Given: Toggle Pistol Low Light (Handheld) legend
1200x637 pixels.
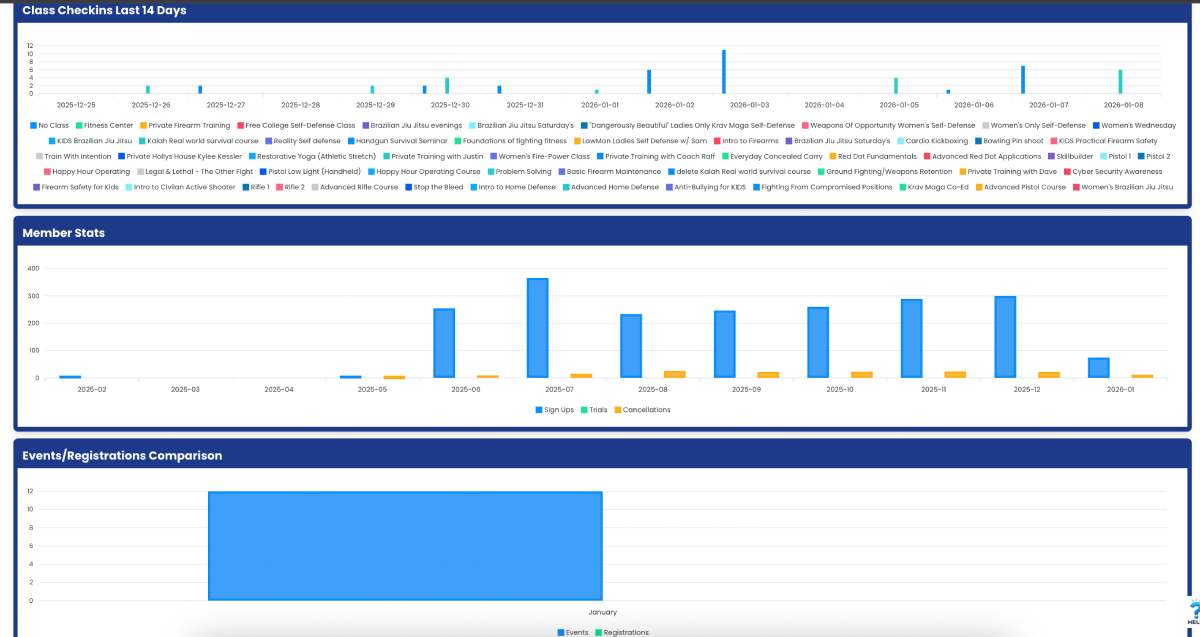Looking at the screenshot, I should pos(310,171).
